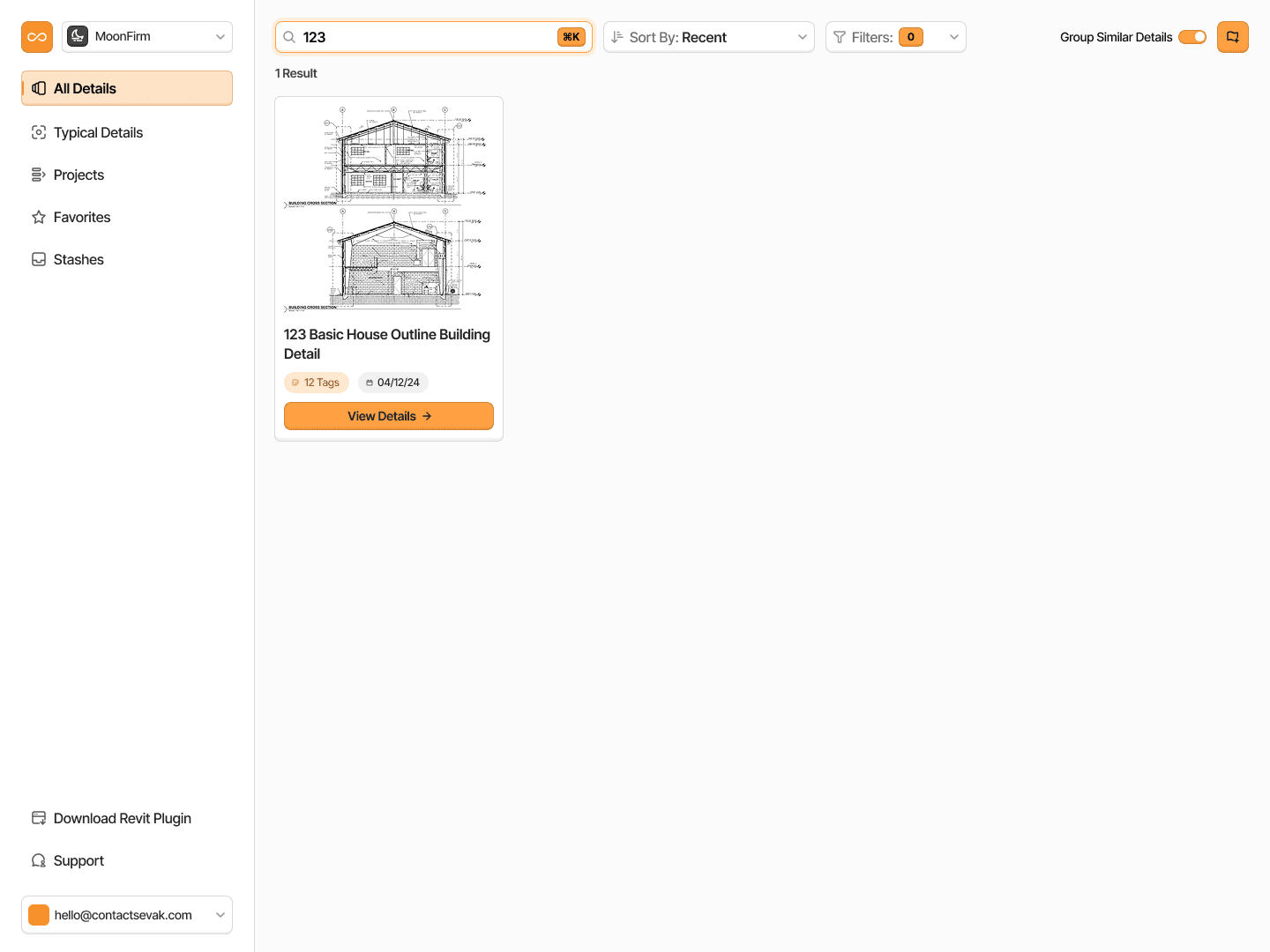Viewport: 1270px width, 952px height.
Task: Click the orange stash add button
Action: [1233, 37]
